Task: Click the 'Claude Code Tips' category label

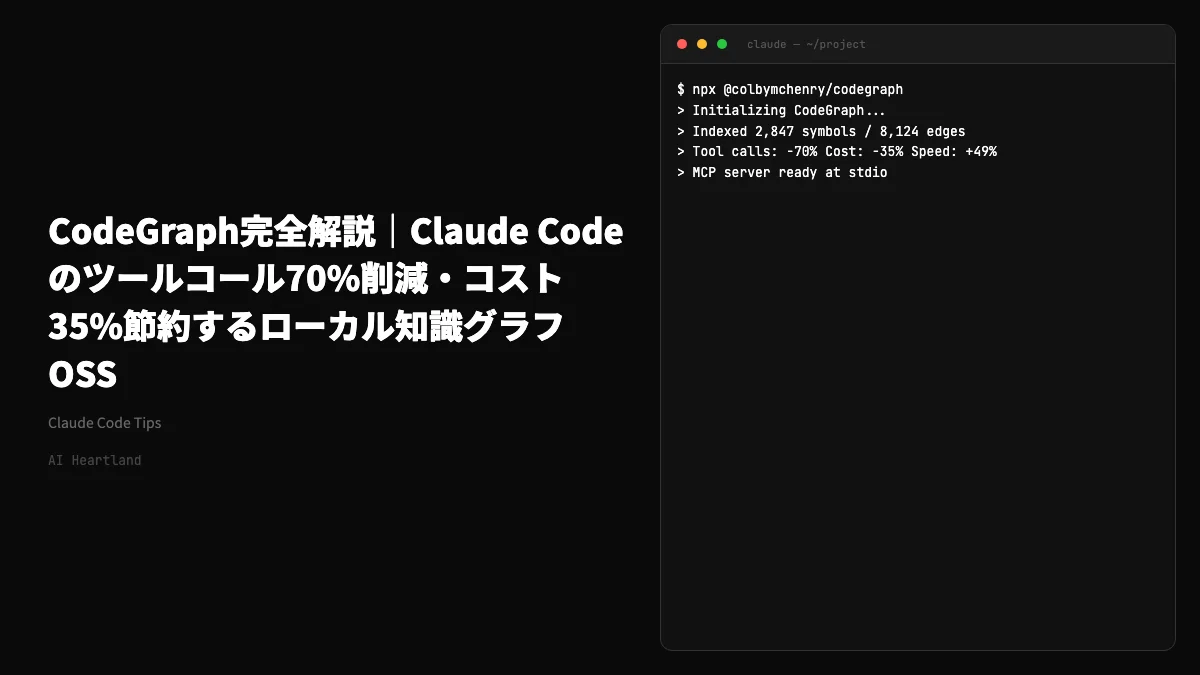Action: point(105,423)
